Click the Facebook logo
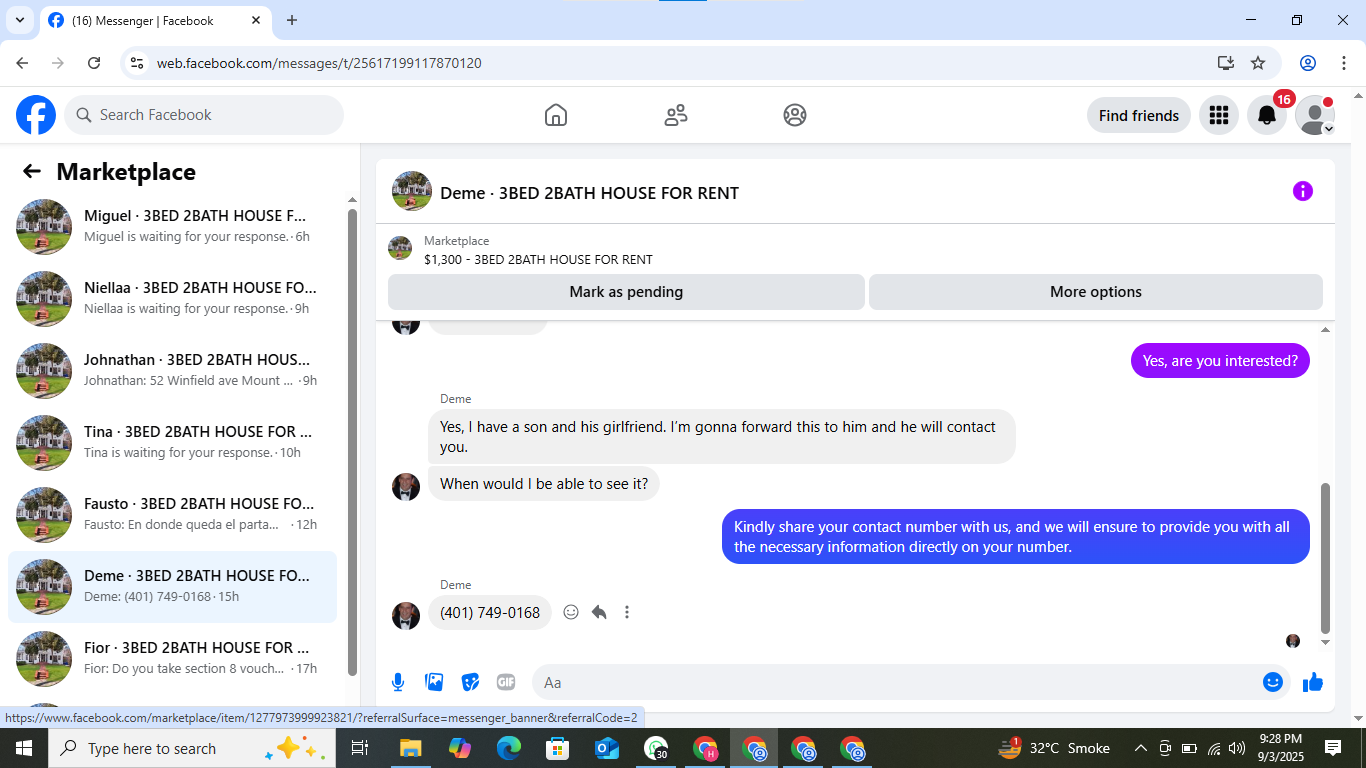 coord(36,115)
